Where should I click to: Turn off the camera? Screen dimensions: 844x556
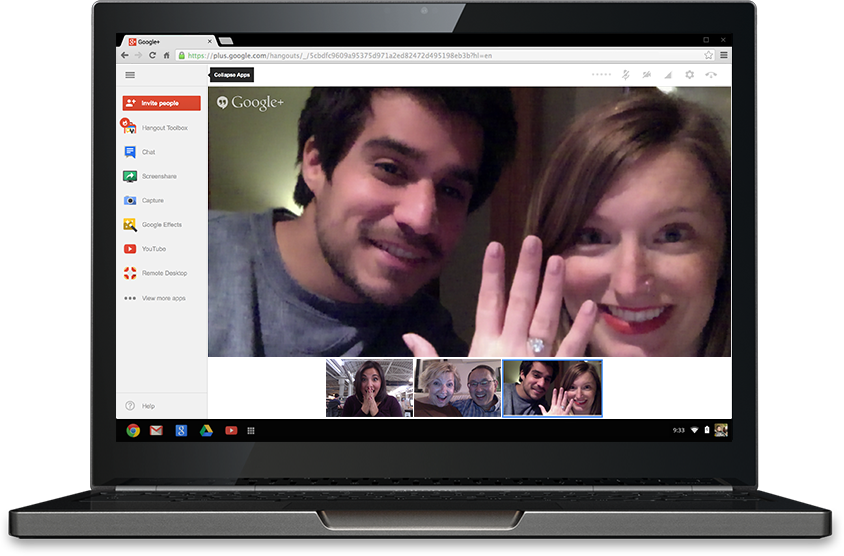[647, 75]
